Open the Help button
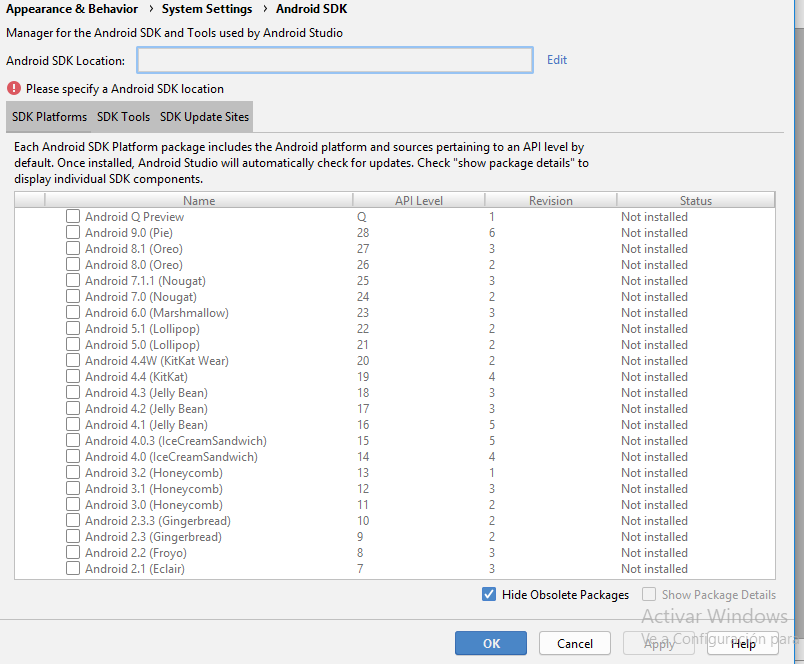804x664 pixels. (743, 643)
